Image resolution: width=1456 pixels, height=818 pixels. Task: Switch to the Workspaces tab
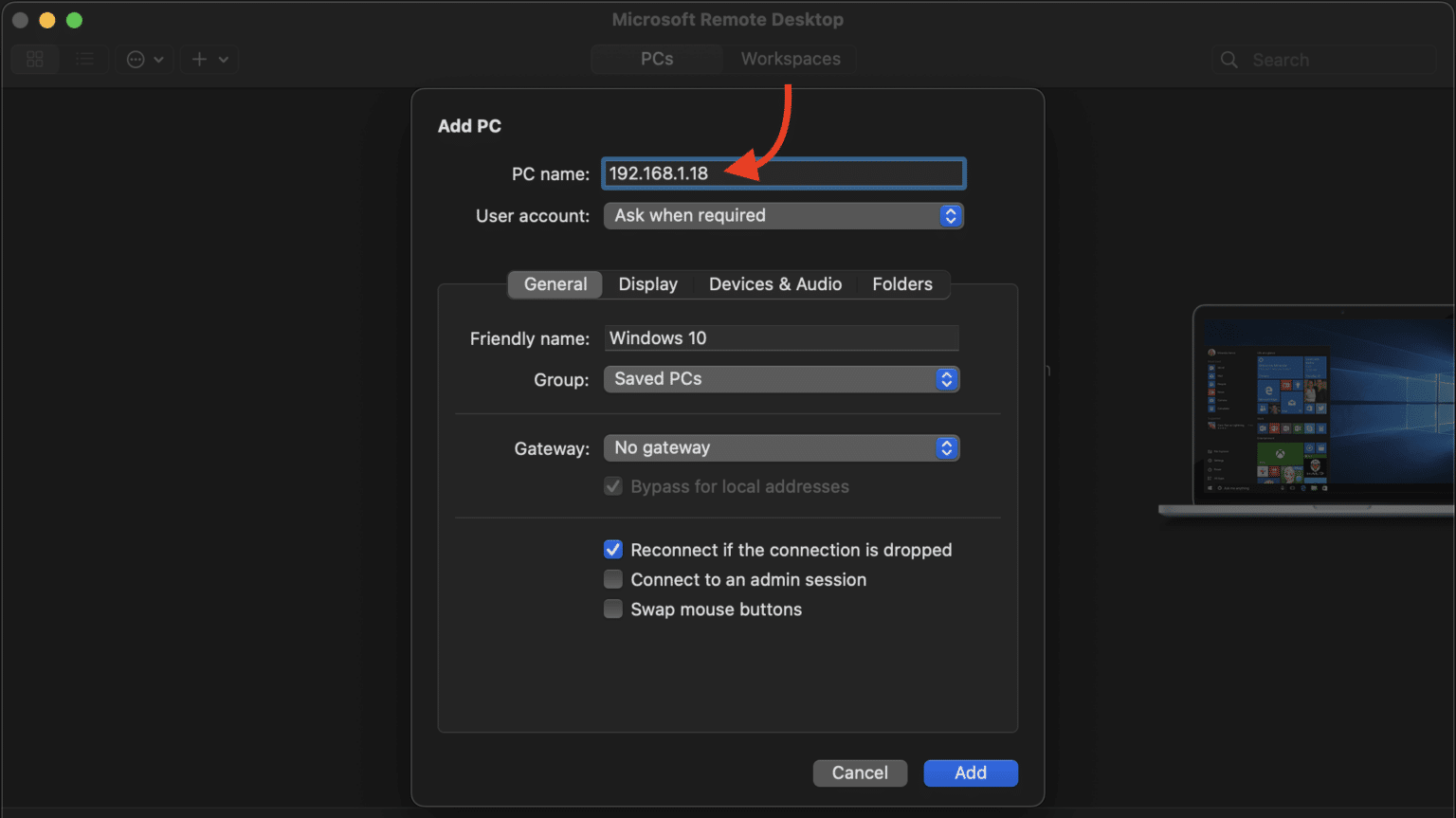tap(789, 58)
